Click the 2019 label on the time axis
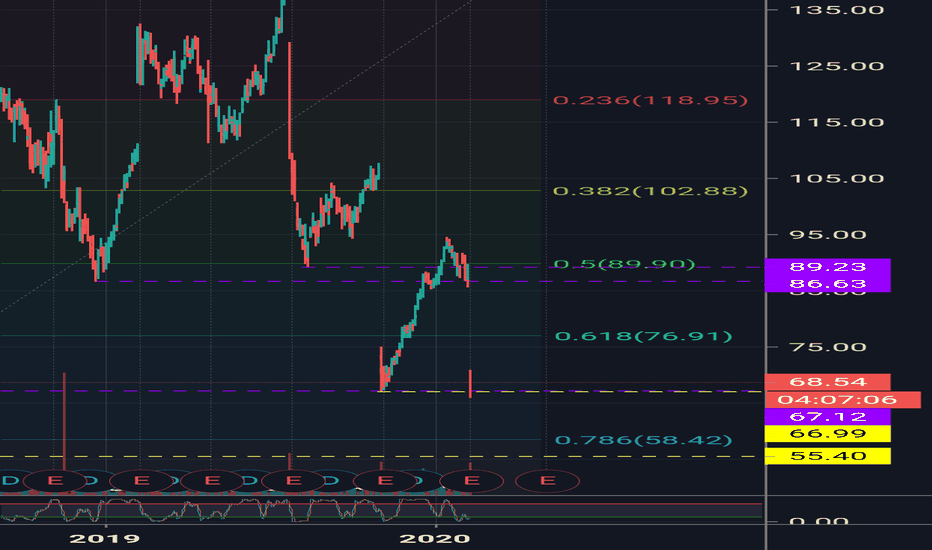932x550 pixels. click(105, 539)
